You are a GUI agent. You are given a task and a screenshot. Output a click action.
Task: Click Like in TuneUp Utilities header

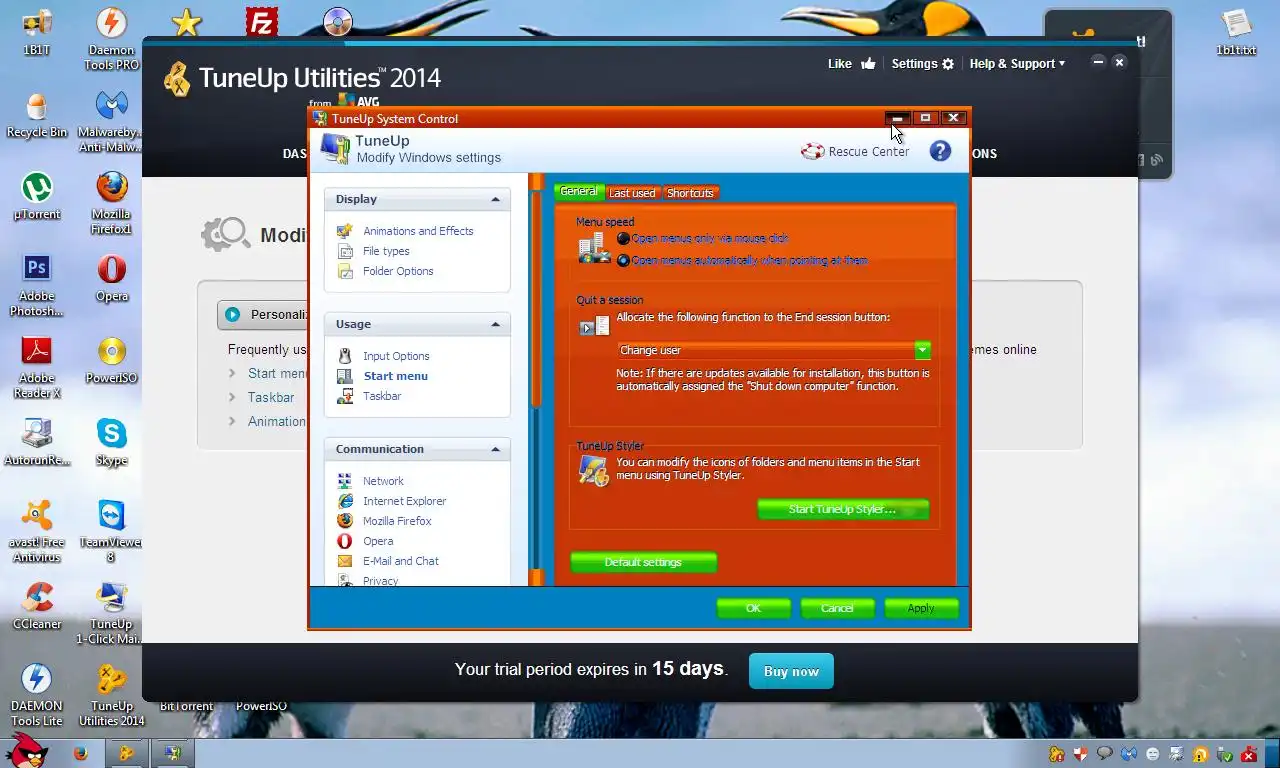pos(851,63)
